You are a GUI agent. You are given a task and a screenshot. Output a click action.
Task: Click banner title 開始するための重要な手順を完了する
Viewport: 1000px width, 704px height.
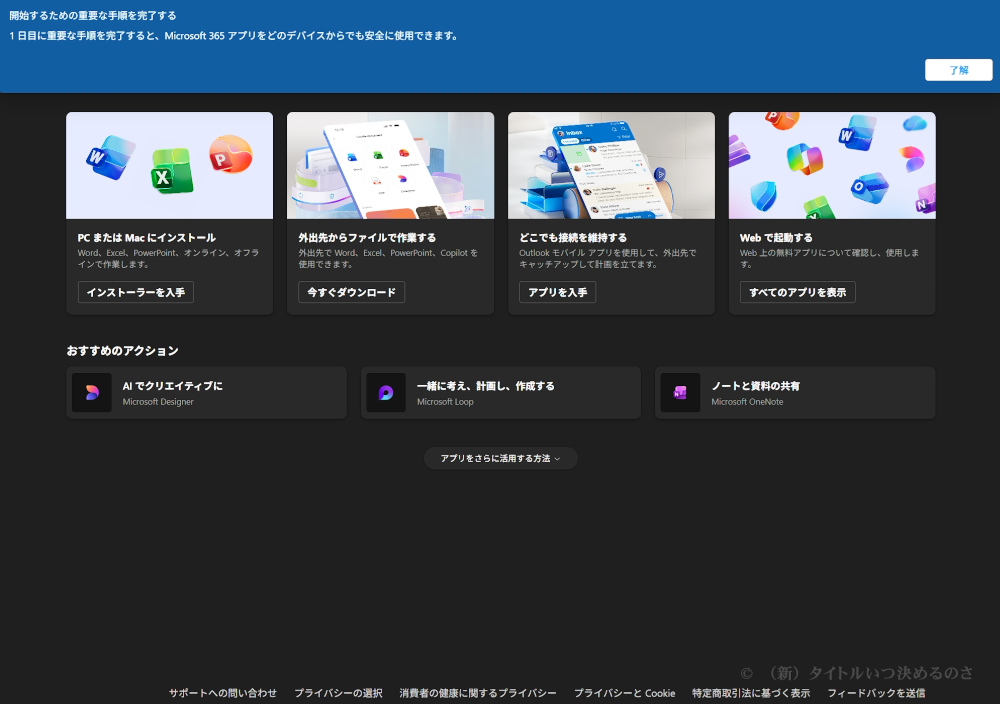pyautogui.click(x=92, y=15)
